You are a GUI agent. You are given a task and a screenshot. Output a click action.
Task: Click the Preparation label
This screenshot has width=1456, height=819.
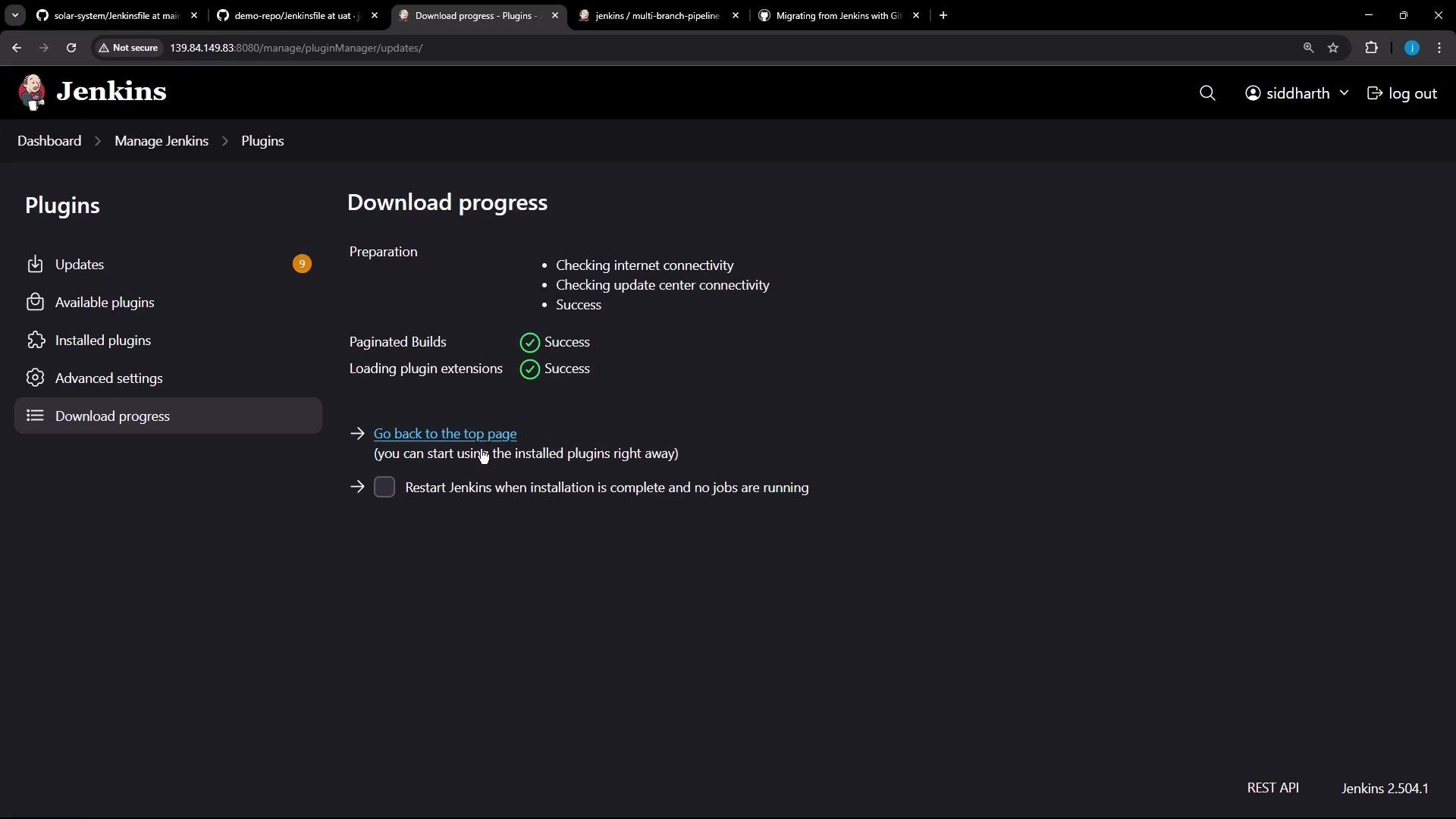(x=383, y=252)
